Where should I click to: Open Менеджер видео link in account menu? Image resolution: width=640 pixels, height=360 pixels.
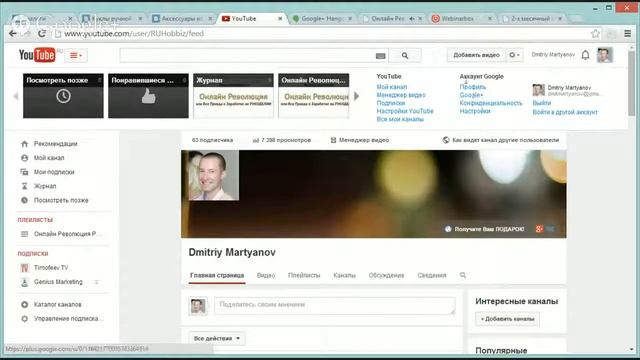[x=401, y=95]
